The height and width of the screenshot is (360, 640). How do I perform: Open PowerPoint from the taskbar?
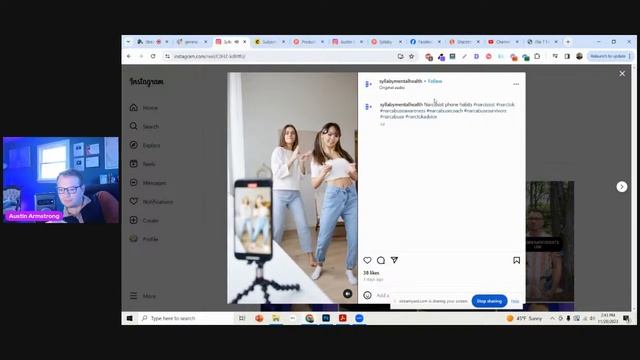pos(259,318)
